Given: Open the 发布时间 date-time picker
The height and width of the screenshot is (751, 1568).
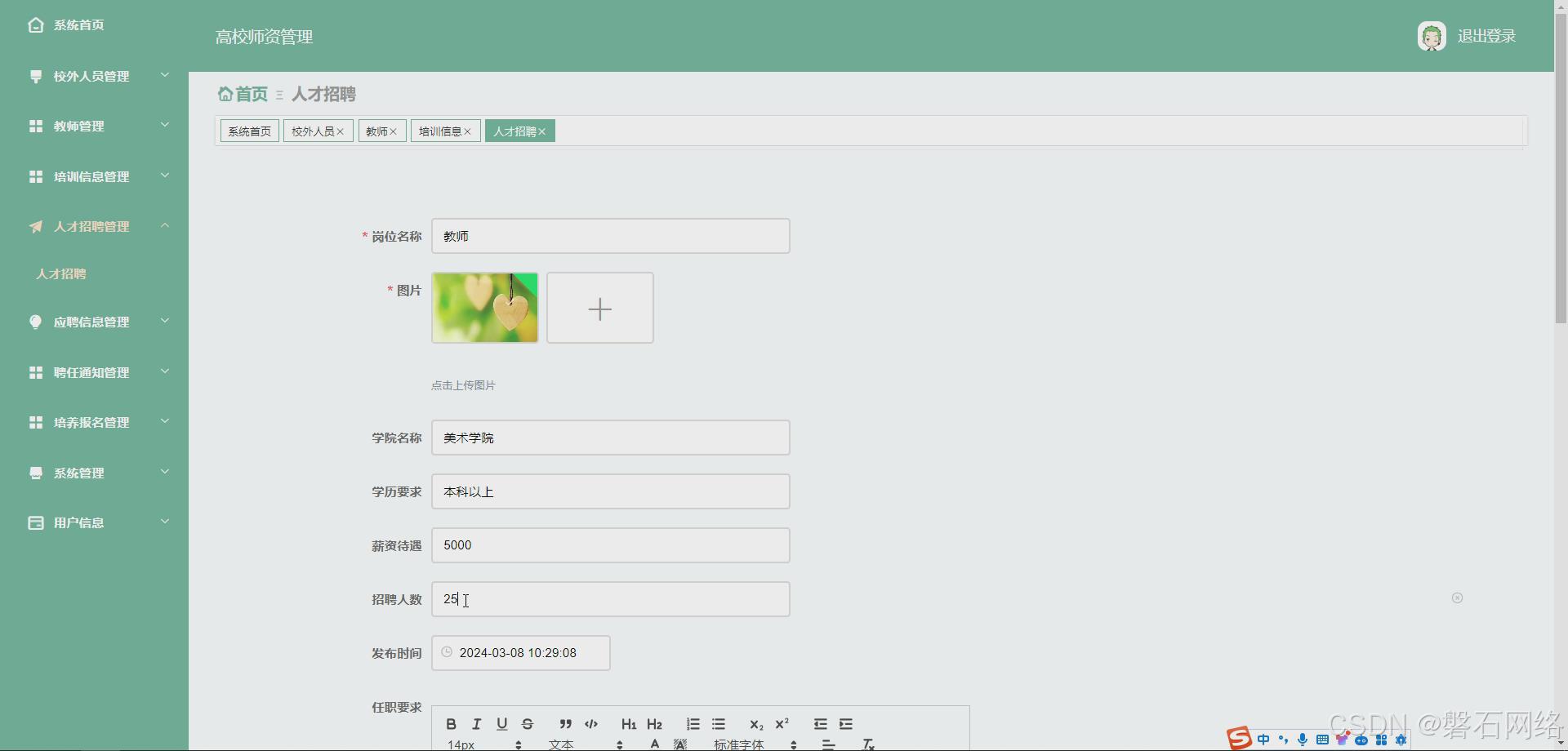Looking at the screenshot, I should pos(520,653).
